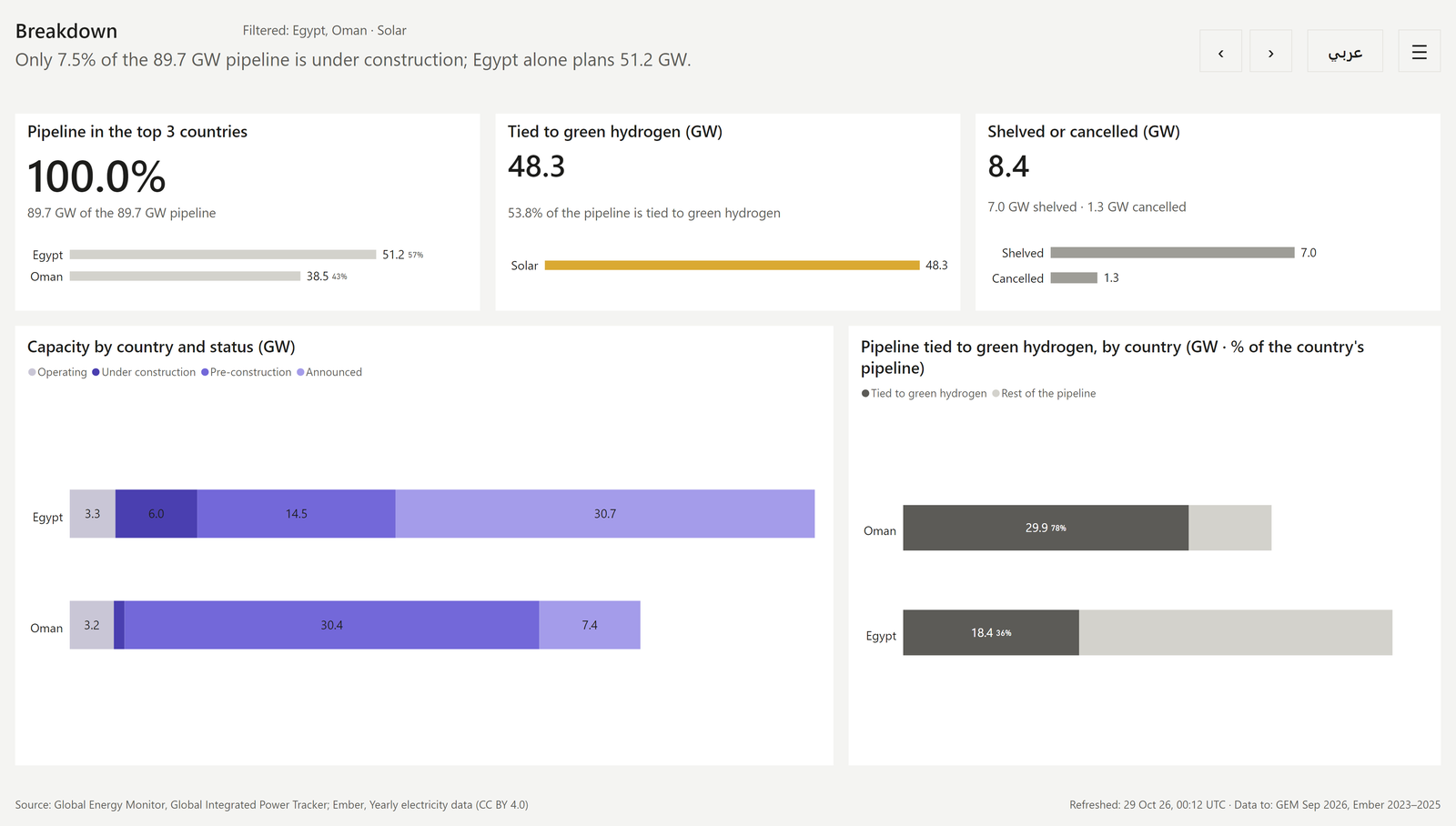The image size is (1456, 826).
Task: Go to the previous page arrow
Action: [1220, 51]
